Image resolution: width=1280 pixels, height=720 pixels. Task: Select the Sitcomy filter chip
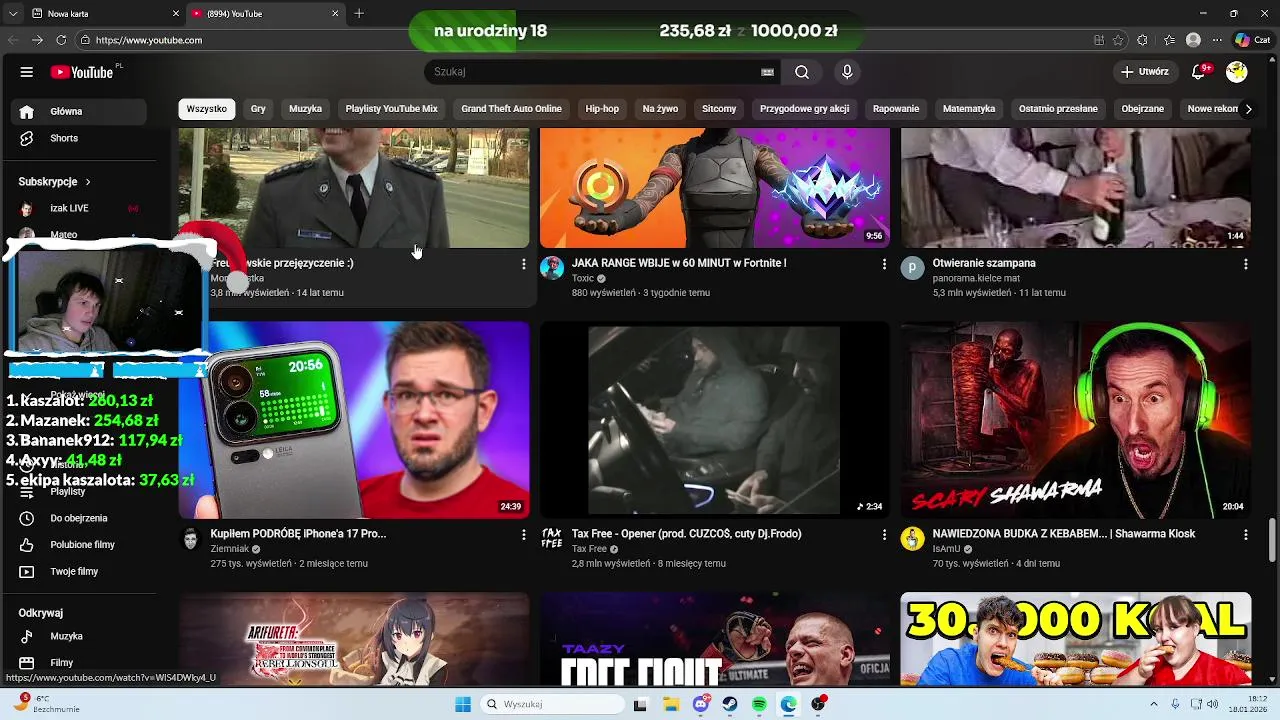719,109
